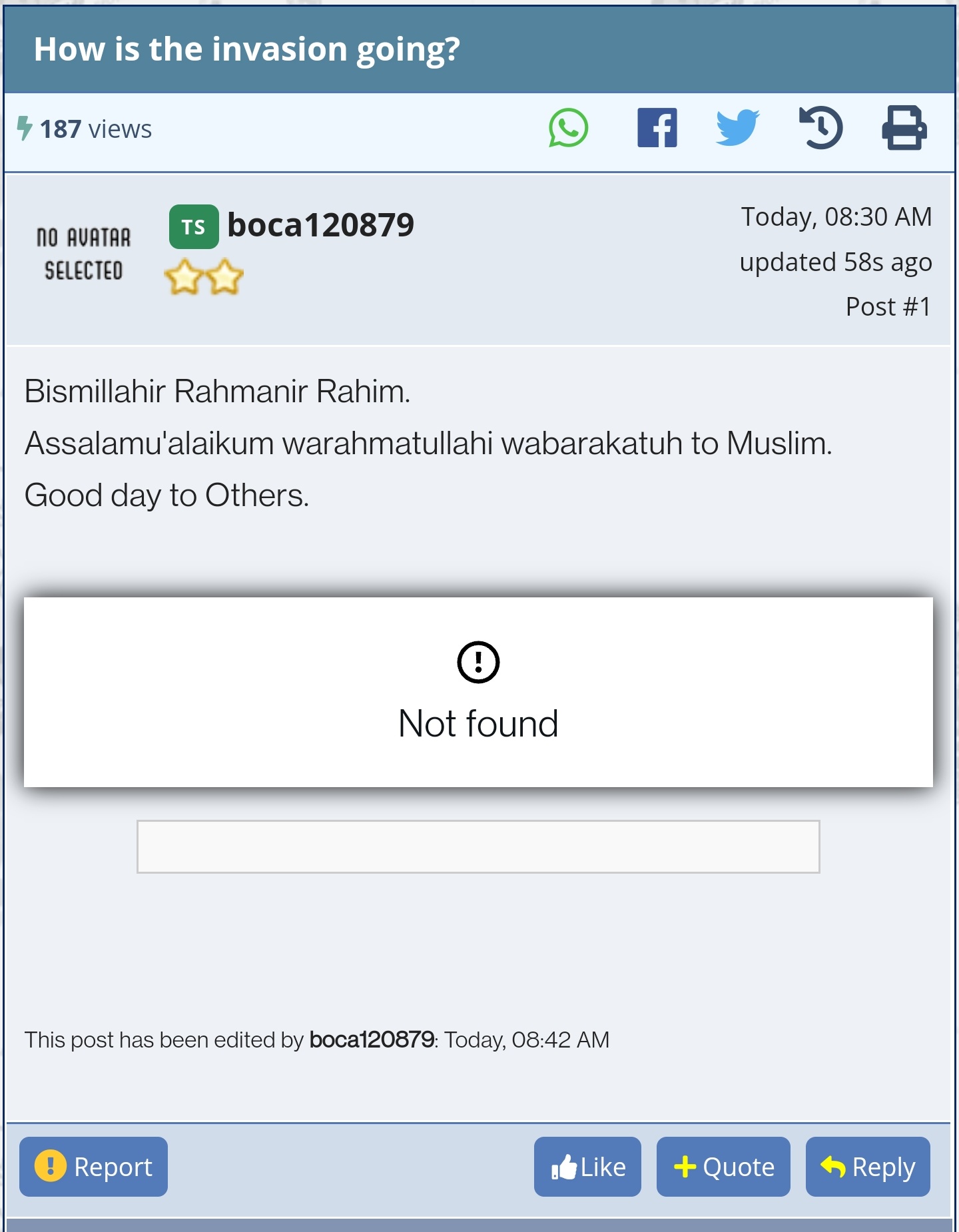Share thread on Facebook icon
959x1232 pixels.
click(x=657, y=128)
